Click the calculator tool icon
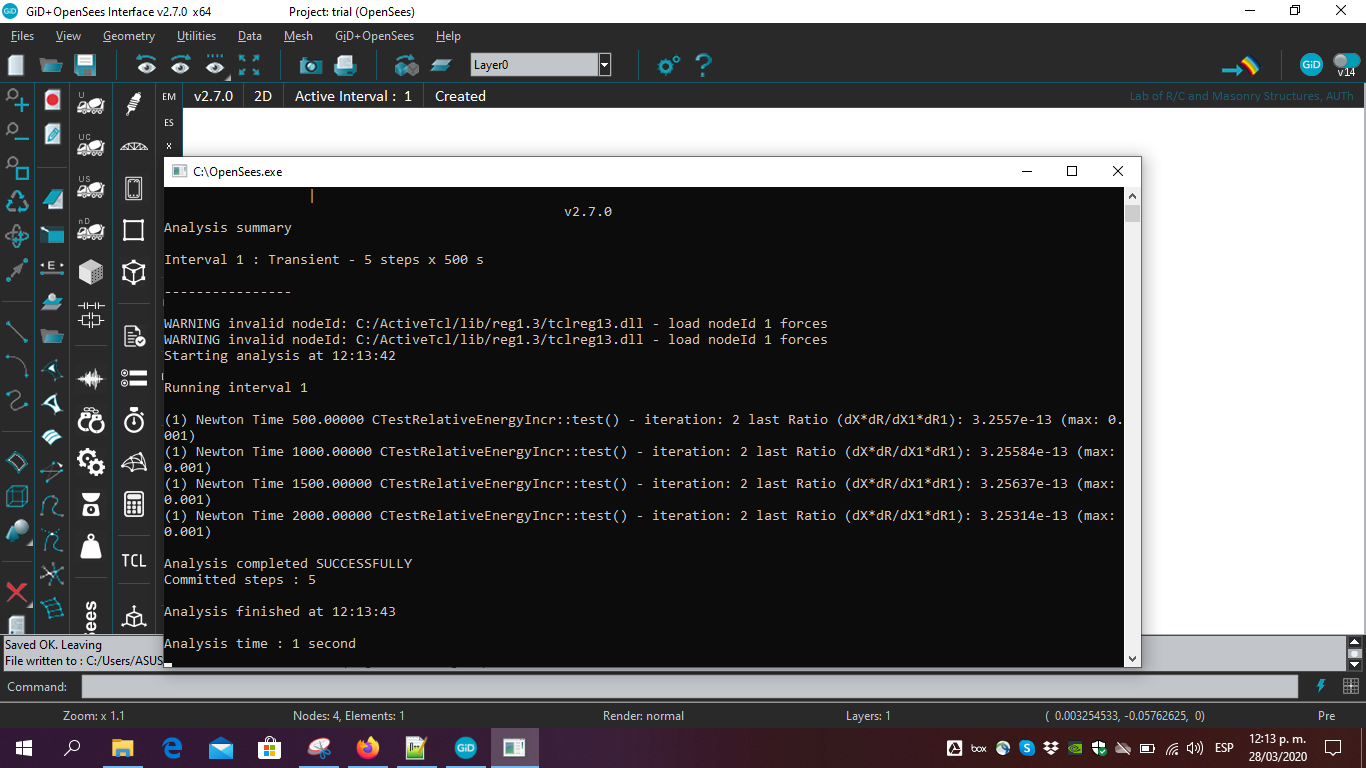Screen dimensions: 1366x768 click(x=133, y=504)
